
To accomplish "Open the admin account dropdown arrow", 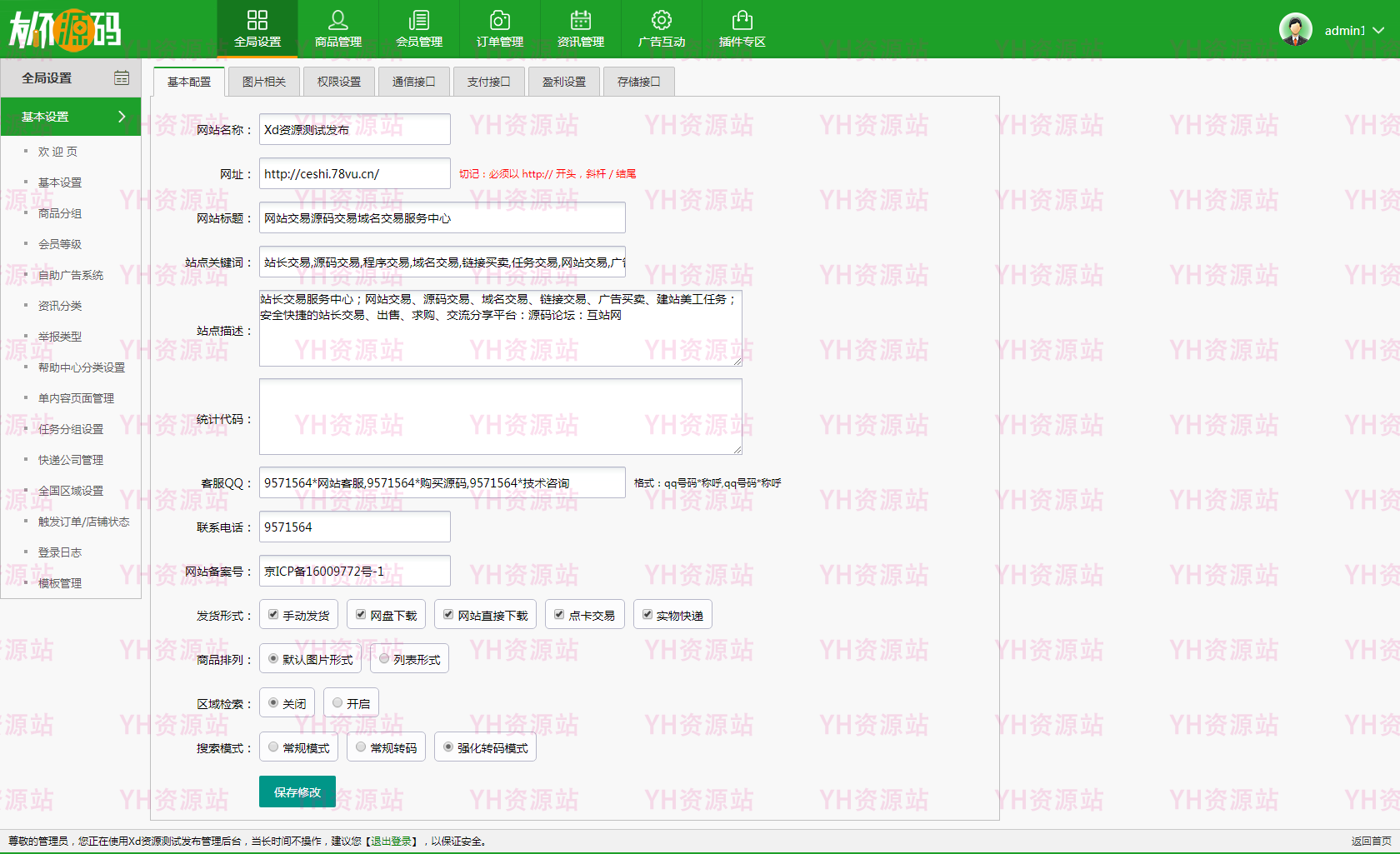I will click(x=1378, y=30).
